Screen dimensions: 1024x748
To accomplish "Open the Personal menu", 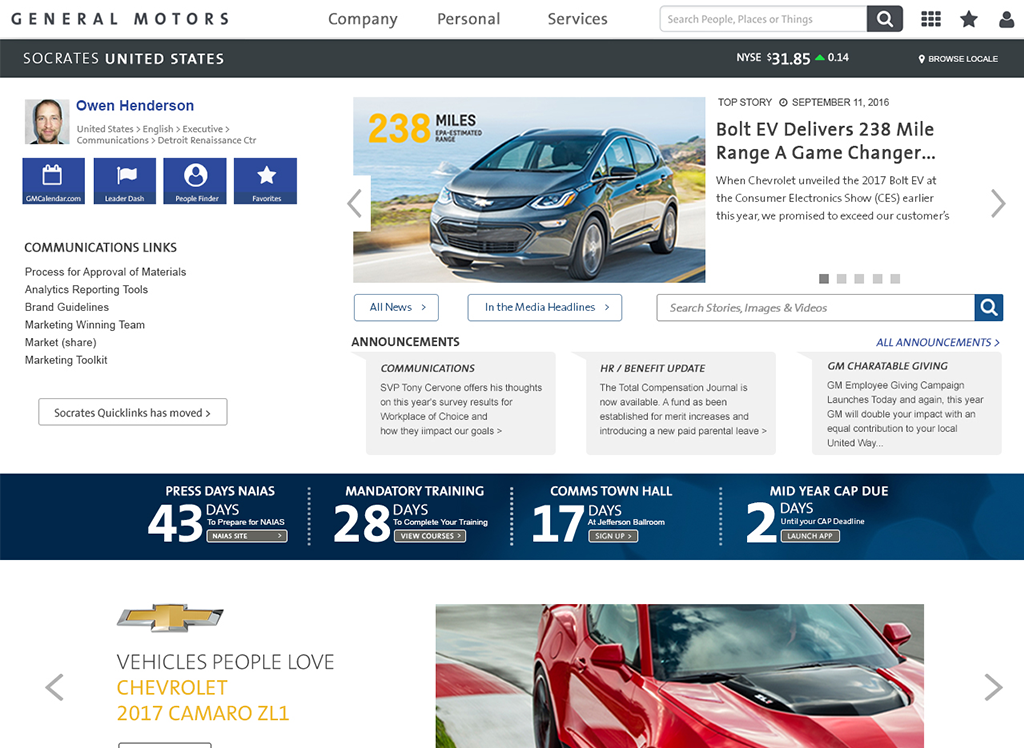I will [x=468, y=19].
